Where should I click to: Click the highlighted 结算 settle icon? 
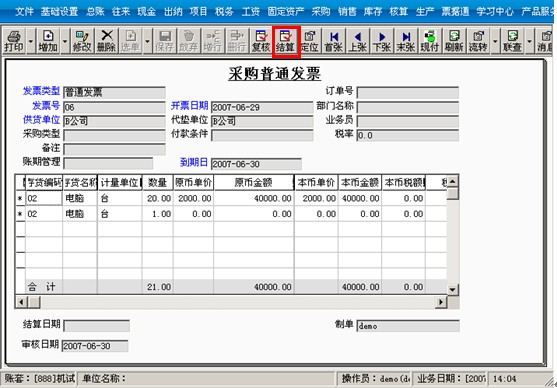[286, 41]
